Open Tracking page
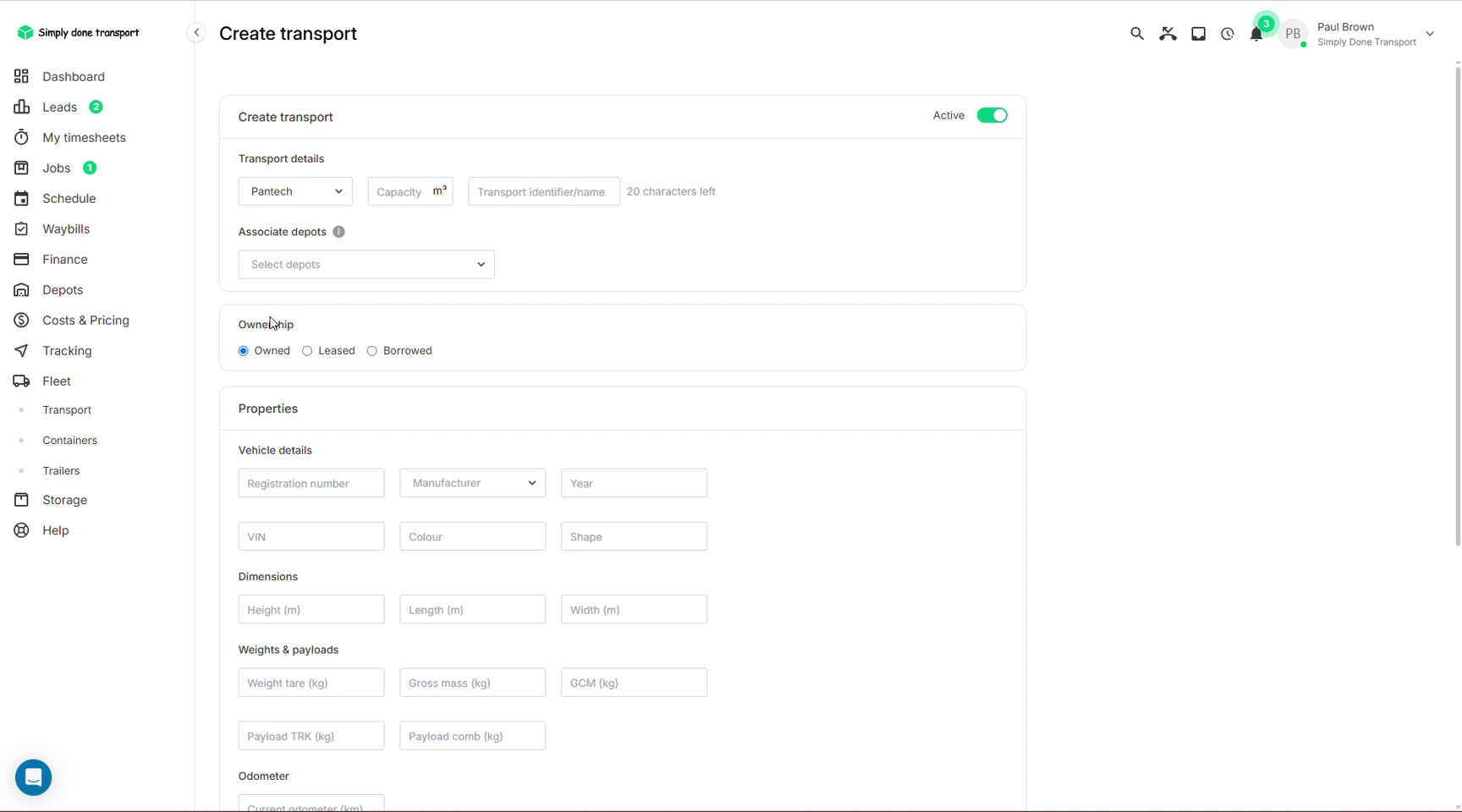This screenshot has height=812, width=1462. pos(67,350)
